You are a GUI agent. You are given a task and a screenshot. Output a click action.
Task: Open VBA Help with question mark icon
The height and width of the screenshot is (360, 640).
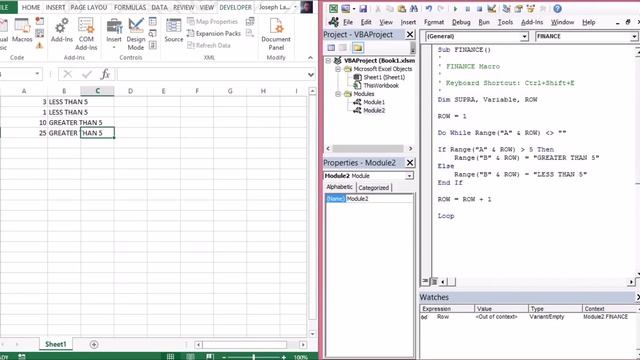(558, 8)
